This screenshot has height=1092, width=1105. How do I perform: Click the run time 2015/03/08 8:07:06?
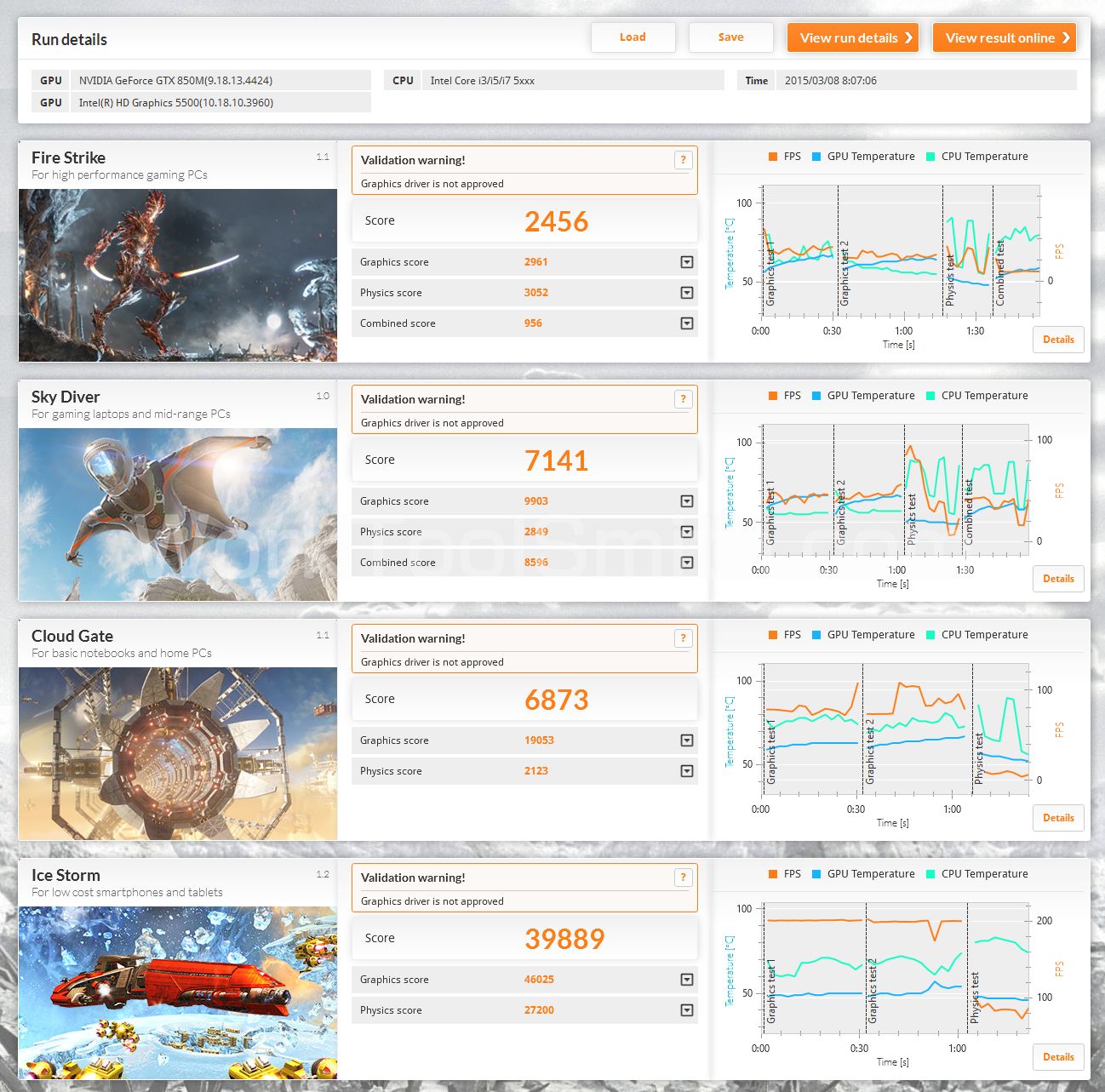[926, 81]
